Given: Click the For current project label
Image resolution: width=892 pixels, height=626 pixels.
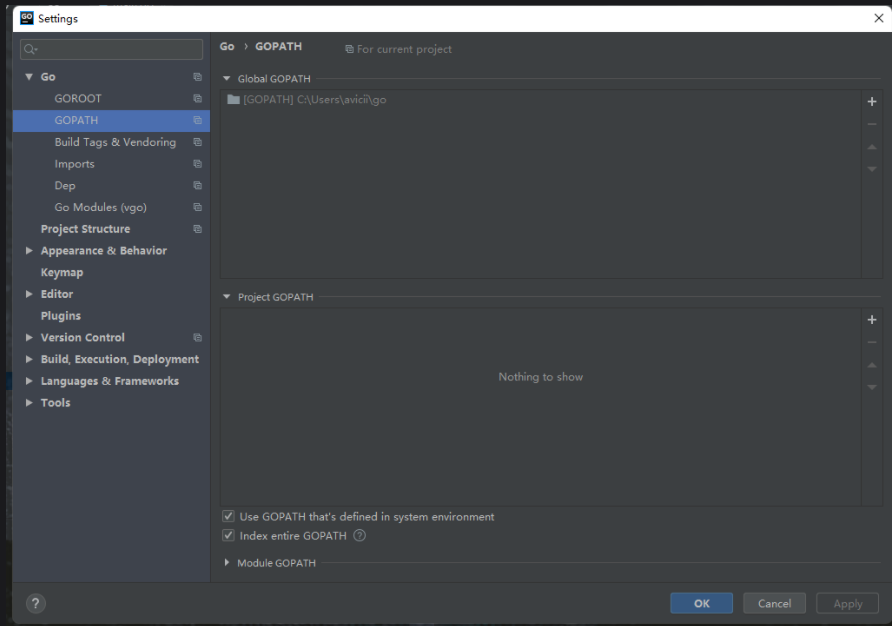Looking at the screenshot, I should (x=404, y=50).
